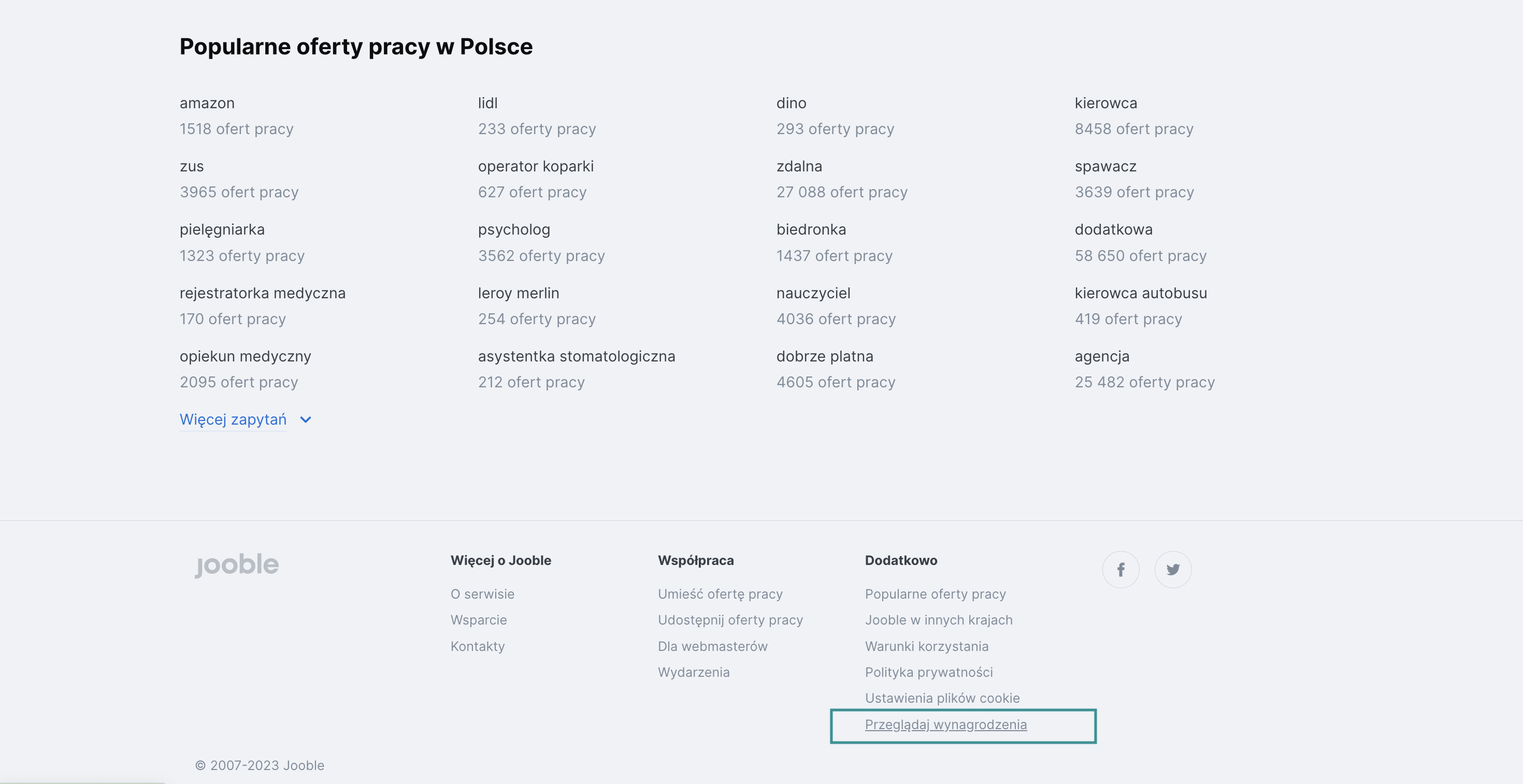Open the Kontakty footer link
This screenshot has height=784, width=1523.
[x=477, y=646]
